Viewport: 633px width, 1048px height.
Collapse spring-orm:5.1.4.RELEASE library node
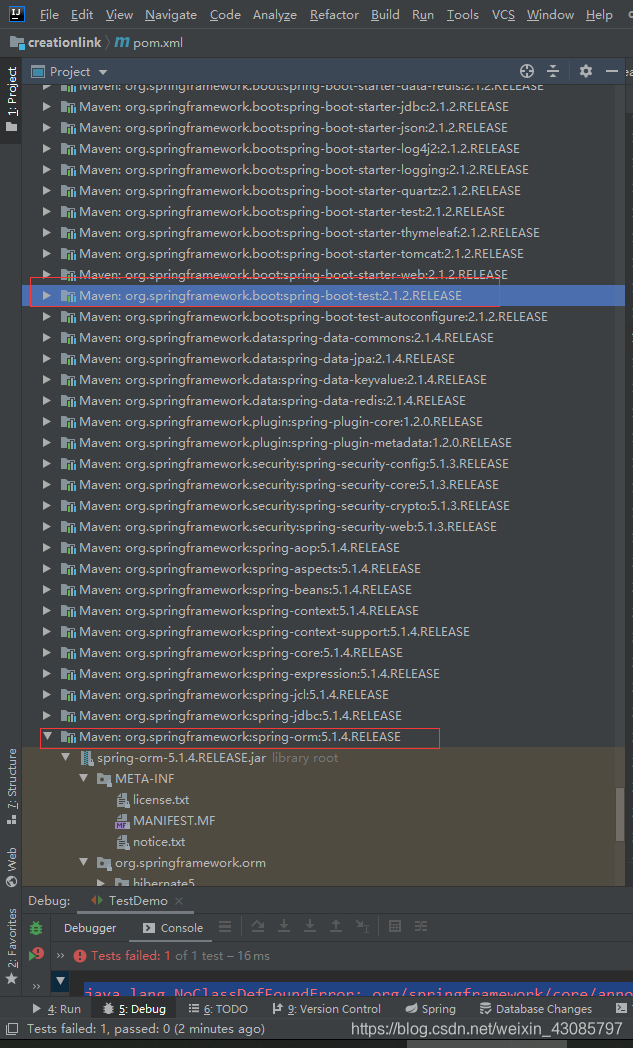click(x=47, y=737)
